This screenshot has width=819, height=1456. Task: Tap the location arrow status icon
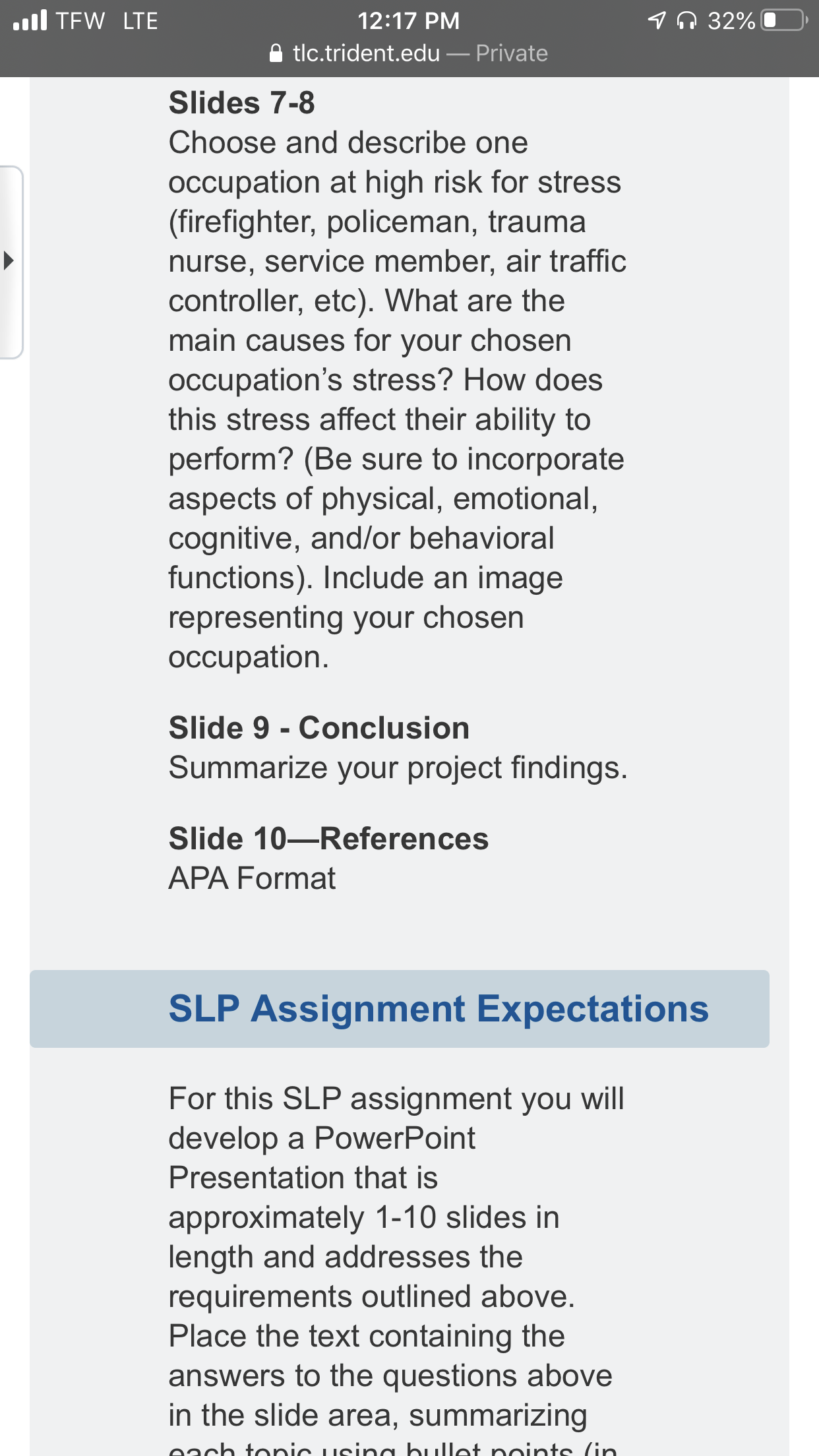pos(656,20)
